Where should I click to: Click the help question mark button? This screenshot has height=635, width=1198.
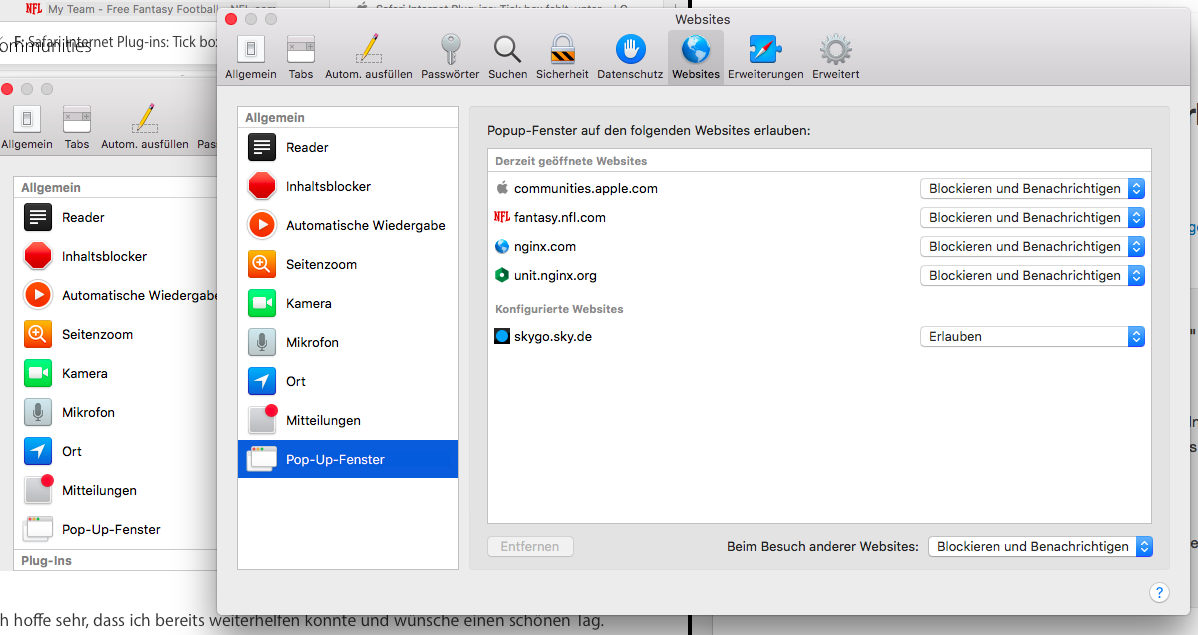coord(1159,593)
